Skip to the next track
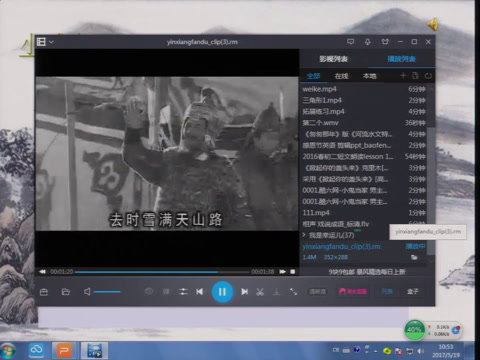Viewport: 480px width, 360px height. (245, 292)
